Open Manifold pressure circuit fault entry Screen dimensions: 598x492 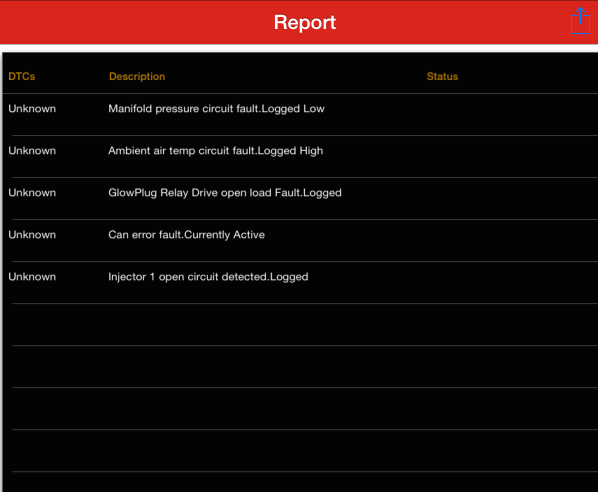(x=216, y=109)
